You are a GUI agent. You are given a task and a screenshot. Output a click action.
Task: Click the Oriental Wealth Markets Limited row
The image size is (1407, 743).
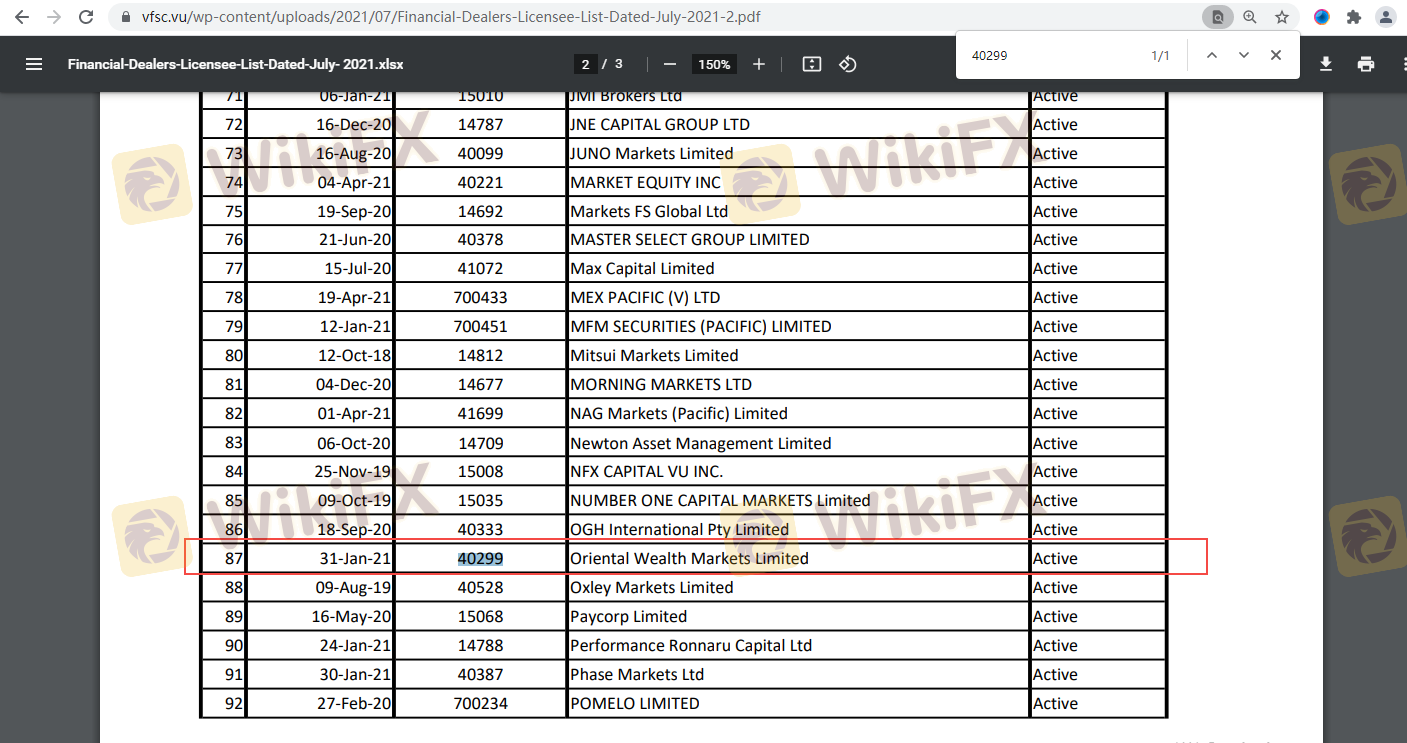pyautogui.click(x=689, y=558)
